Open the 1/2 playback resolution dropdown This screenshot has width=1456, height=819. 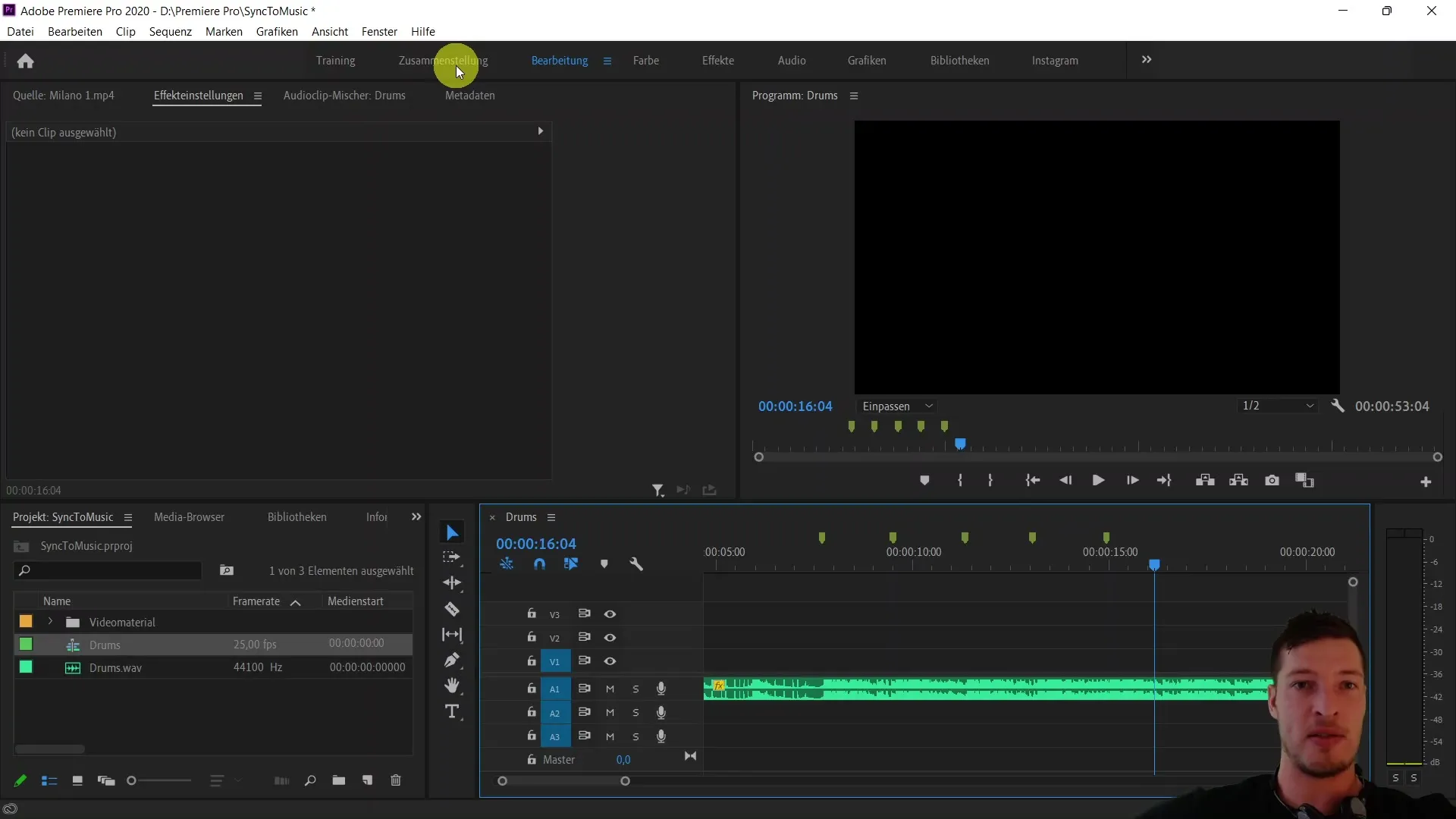tap(1278, 406)
